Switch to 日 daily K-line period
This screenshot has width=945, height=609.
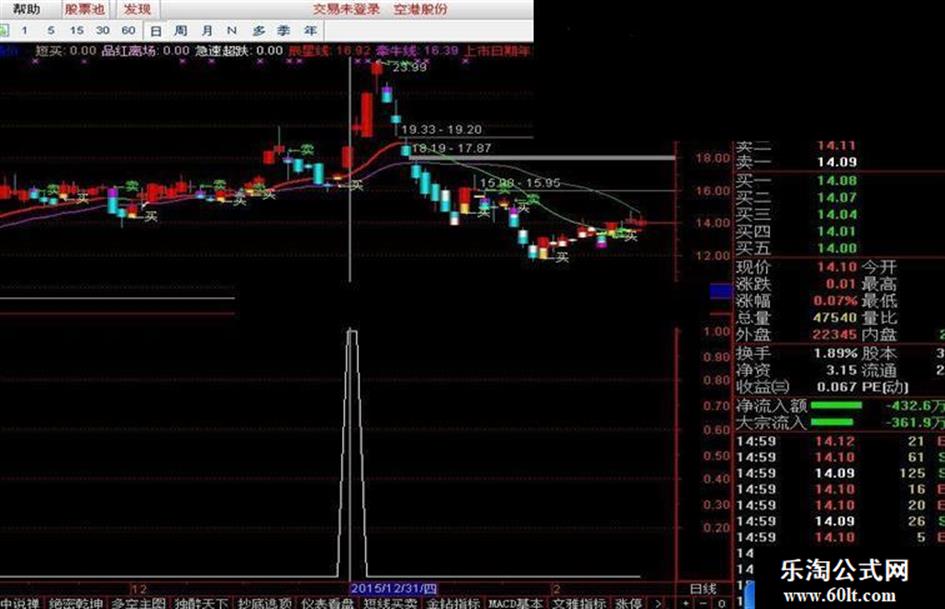(156, 31)
